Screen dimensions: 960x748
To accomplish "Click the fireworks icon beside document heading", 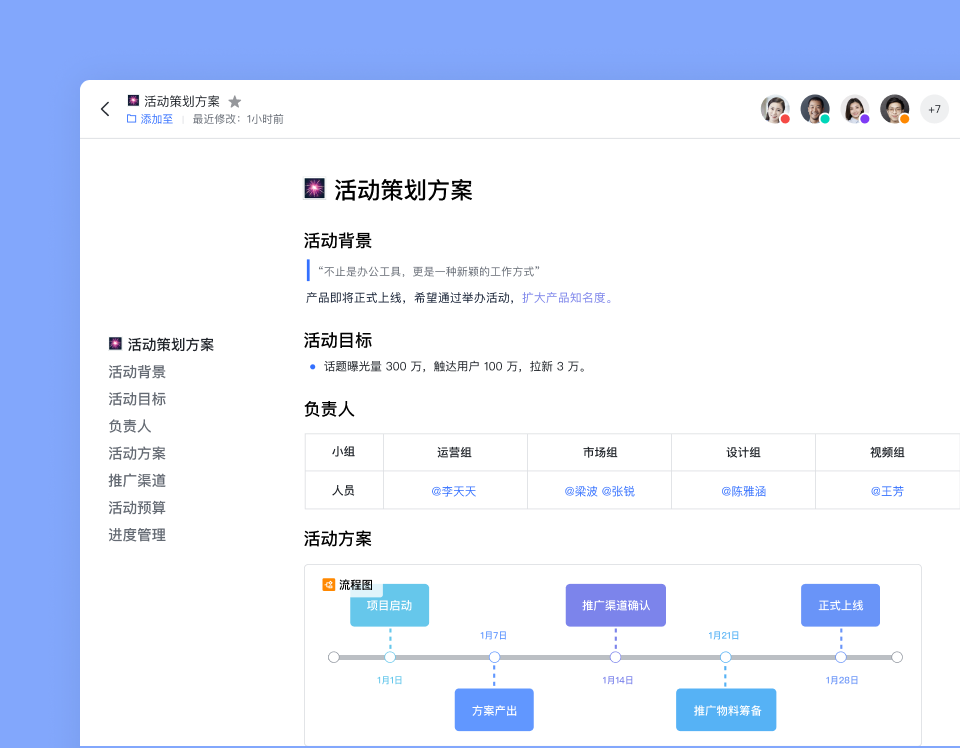I will [x=315, y=189].
